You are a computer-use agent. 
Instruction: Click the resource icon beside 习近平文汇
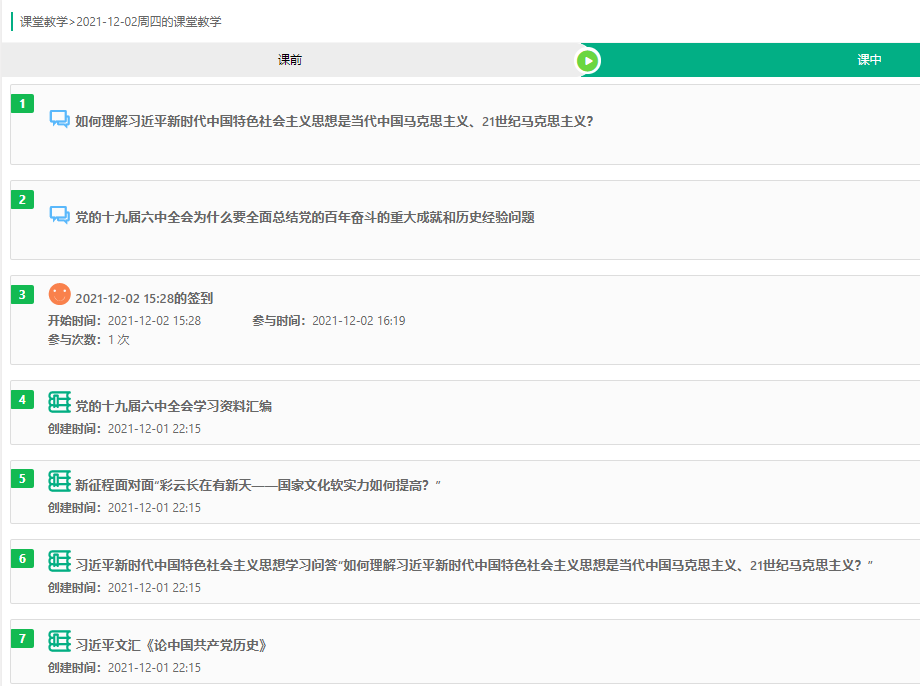(x=59, y=642)
